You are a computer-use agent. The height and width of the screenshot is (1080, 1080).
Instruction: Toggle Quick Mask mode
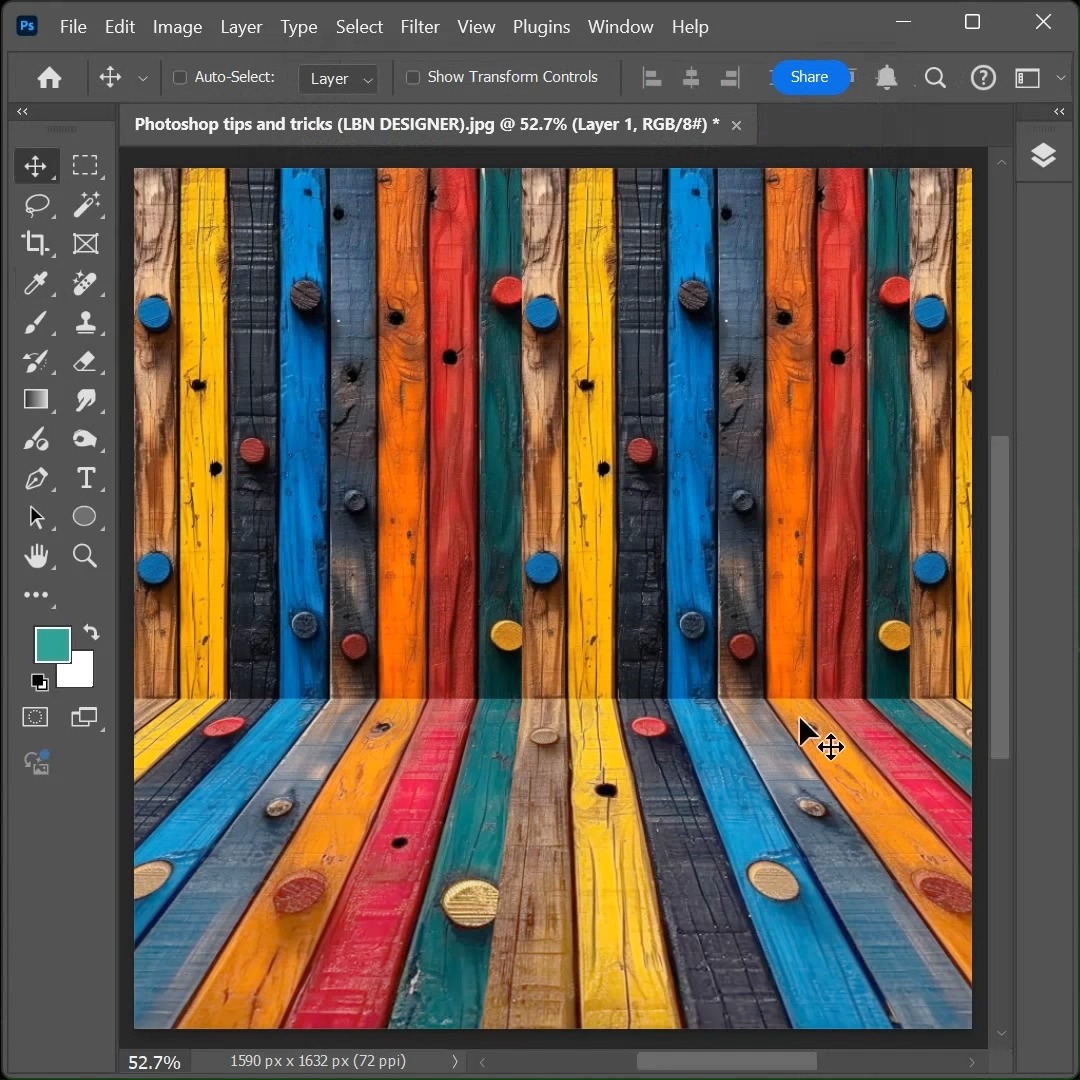point(35,717)
